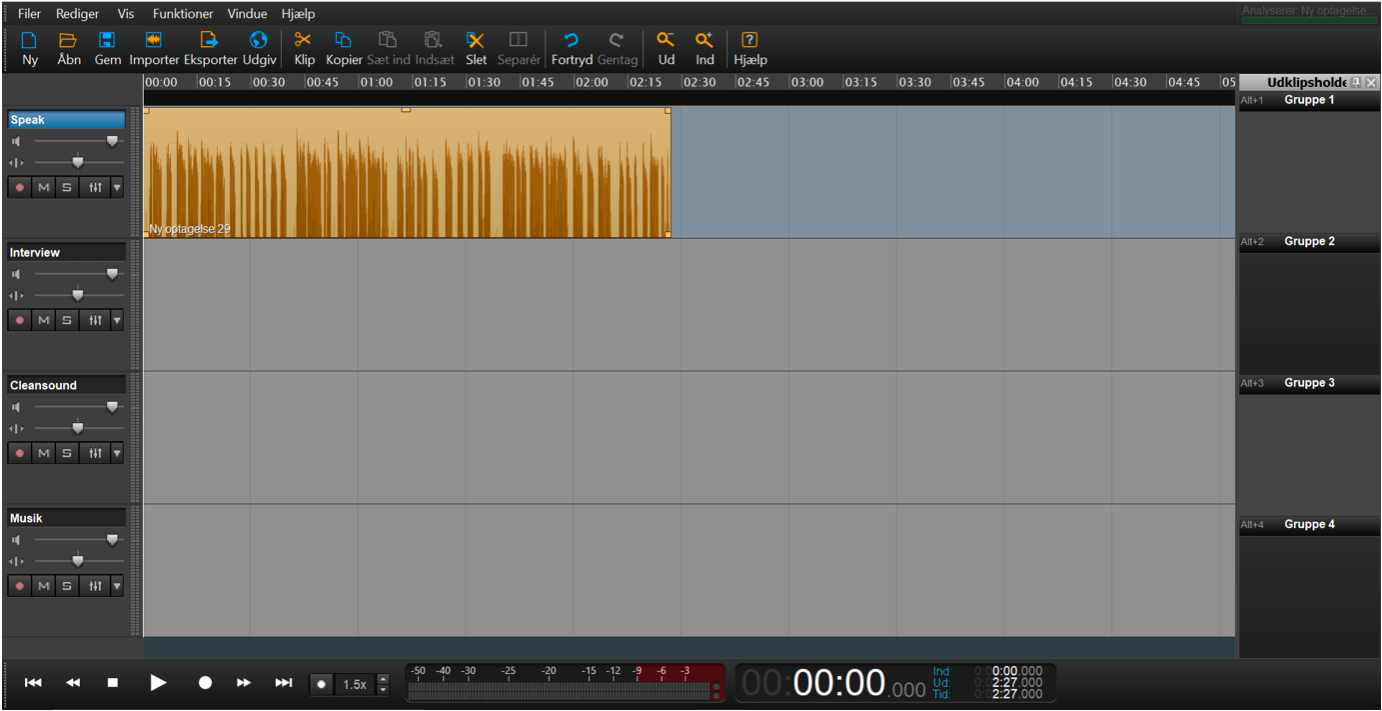Open the Speak track dropdown arrow
1382x711 pixels.
tap(117, 187)
